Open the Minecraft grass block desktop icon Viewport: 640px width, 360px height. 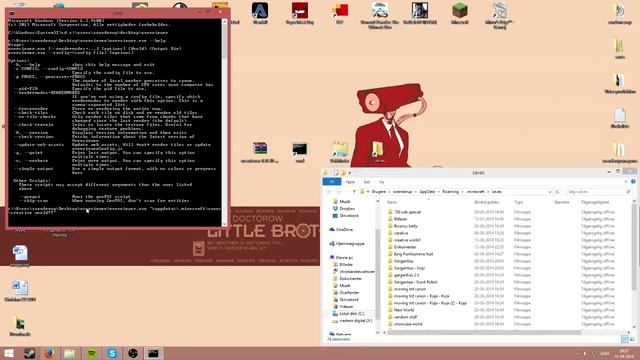[460, 11]
